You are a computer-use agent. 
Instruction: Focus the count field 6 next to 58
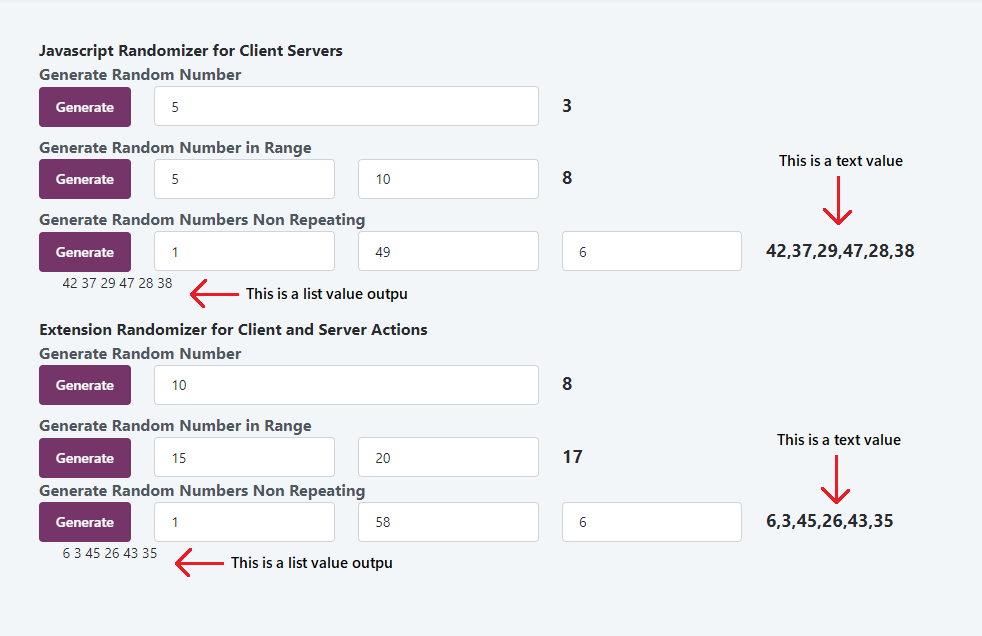point(652,522)
